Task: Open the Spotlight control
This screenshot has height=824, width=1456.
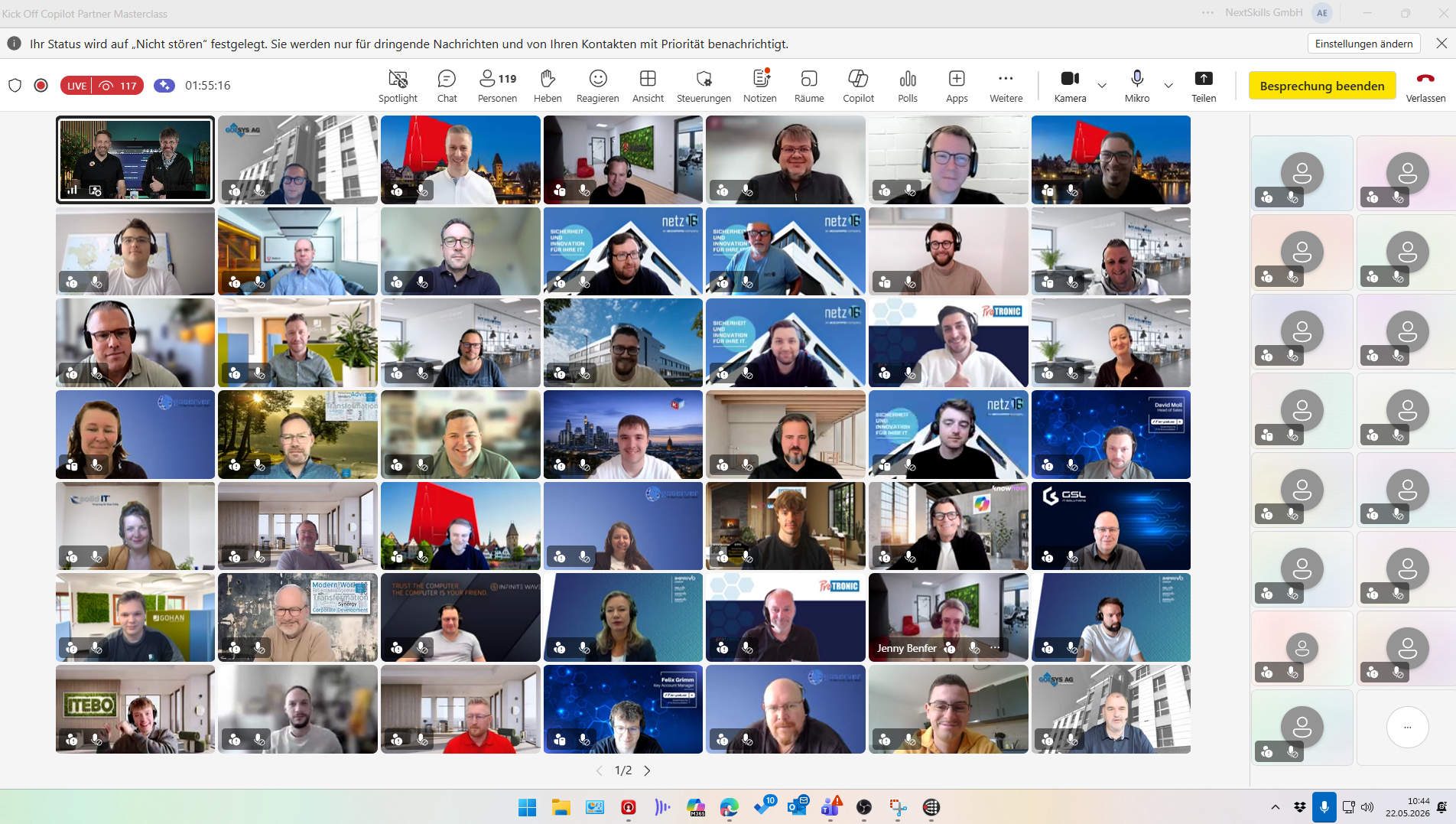Action: (x=398, y=86)
